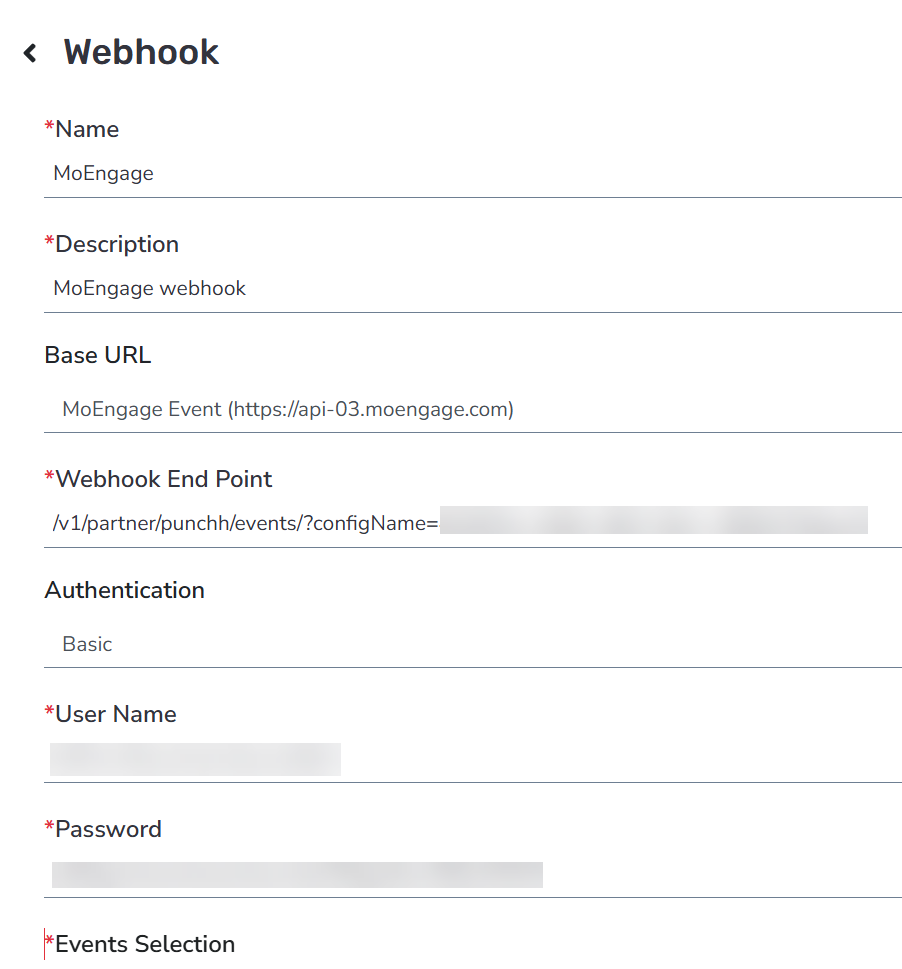Click the Name field label
This screenshot has height=969, width=902.
(x=87, y=129)
